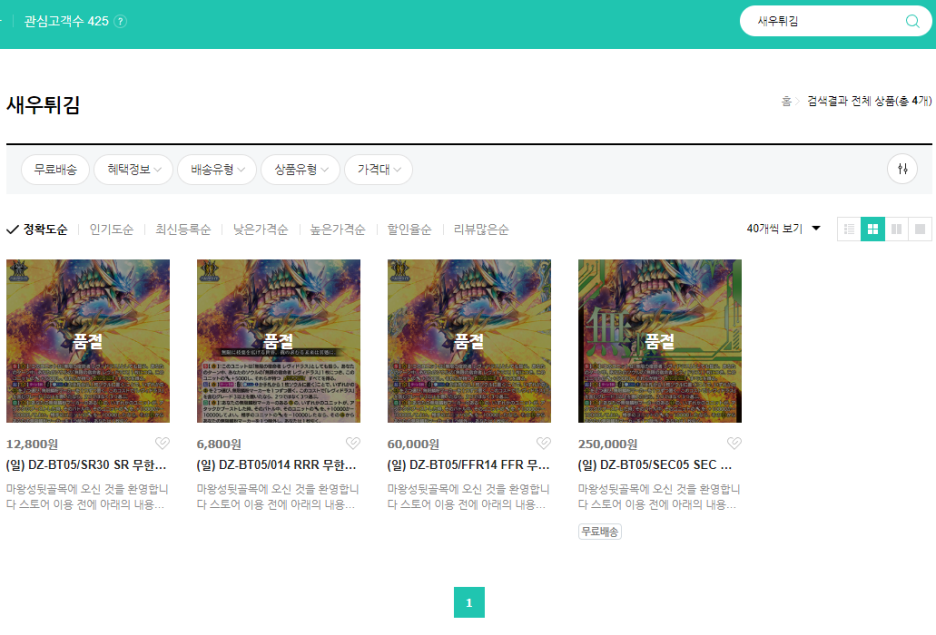
Task: Switch to list view icon
Action: click(849, 229)
